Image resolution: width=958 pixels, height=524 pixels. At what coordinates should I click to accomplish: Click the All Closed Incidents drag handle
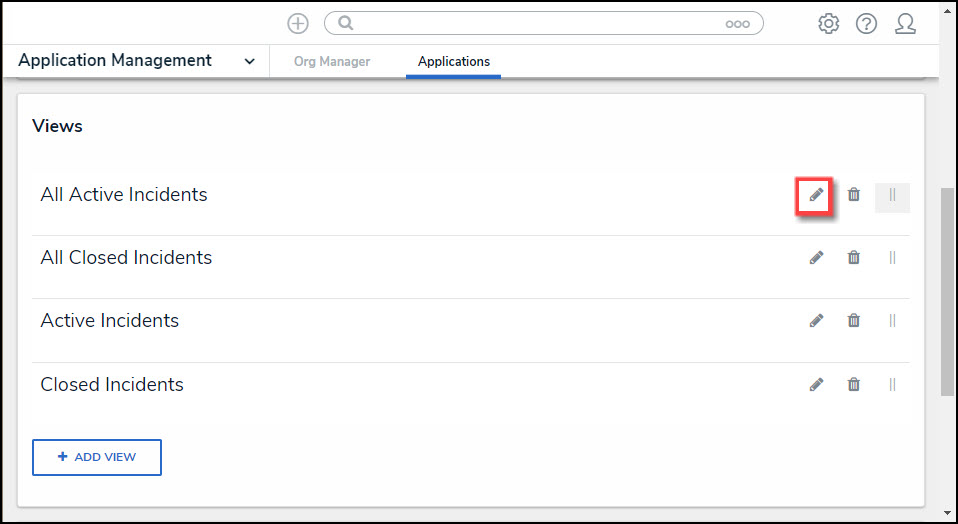point(892,258)
